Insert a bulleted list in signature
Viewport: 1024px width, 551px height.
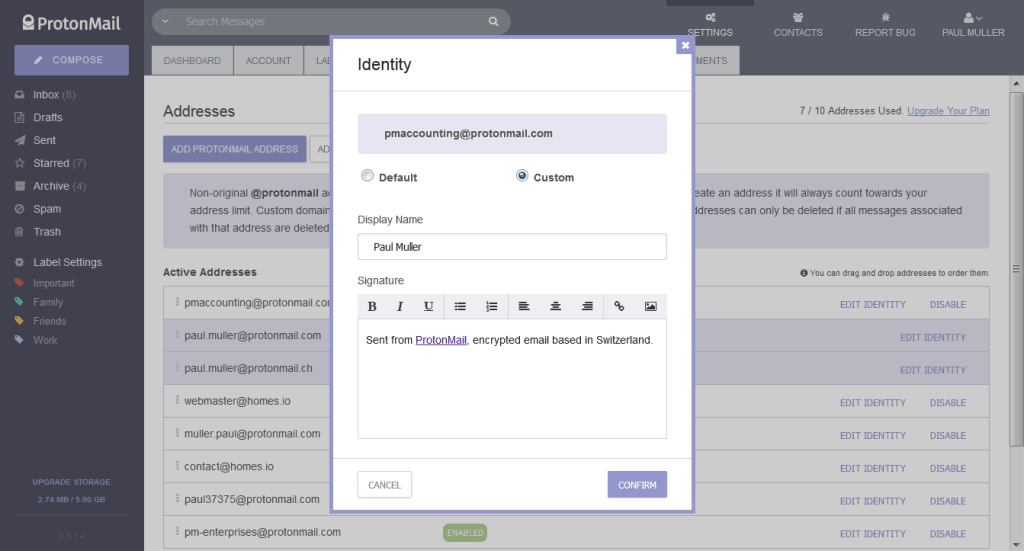(x=460, y=306)
